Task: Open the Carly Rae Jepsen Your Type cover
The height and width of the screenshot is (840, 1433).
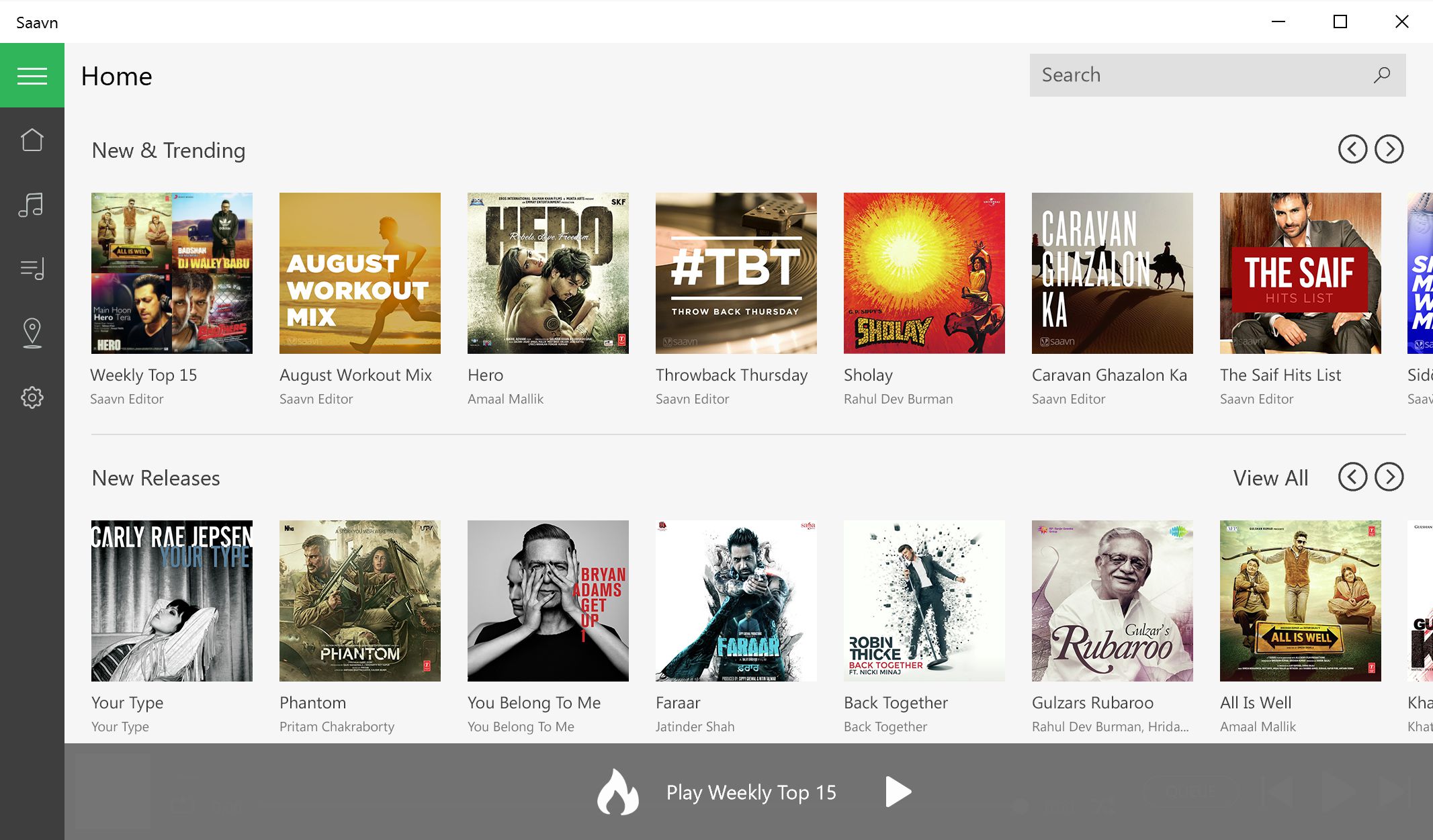Action: click(x=172, y=601)
